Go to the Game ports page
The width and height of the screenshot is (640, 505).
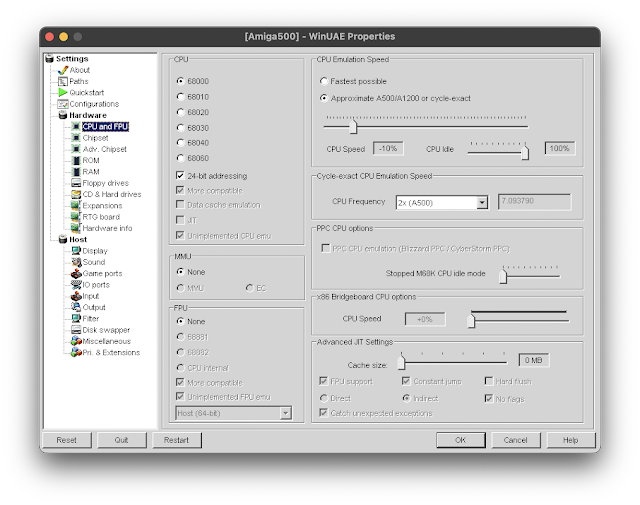(x=102, y=274)
